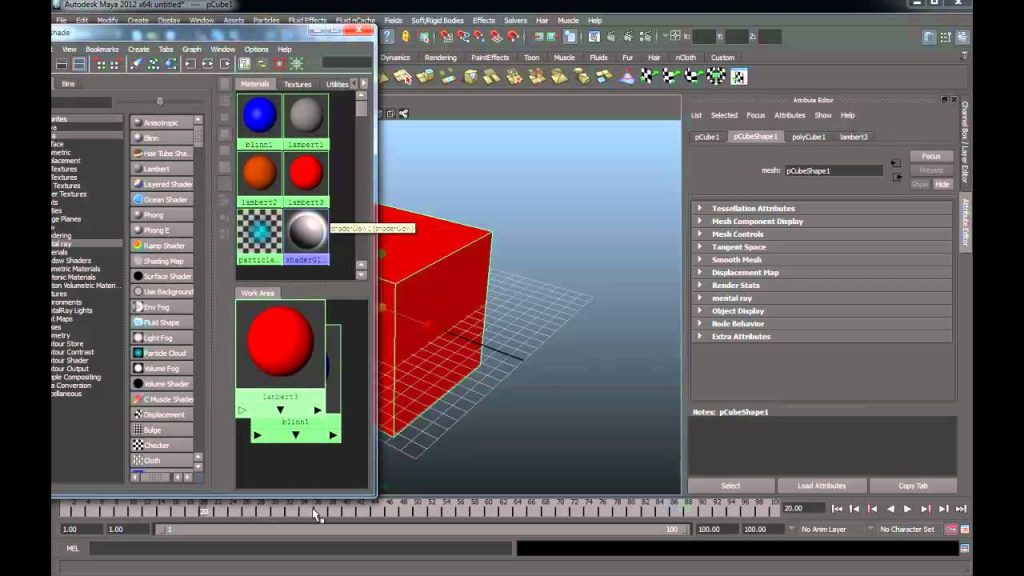Expand the Extra Attributes section
1024x576 pixels.
(x=822, y=336)
